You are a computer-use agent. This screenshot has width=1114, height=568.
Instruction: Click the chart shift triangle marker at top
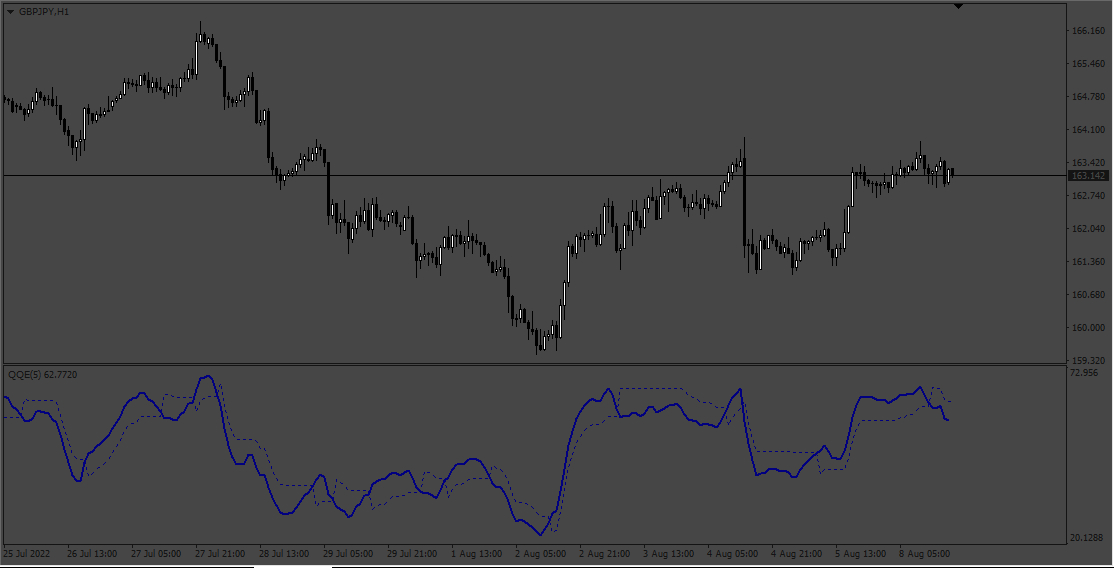(958, 6)
